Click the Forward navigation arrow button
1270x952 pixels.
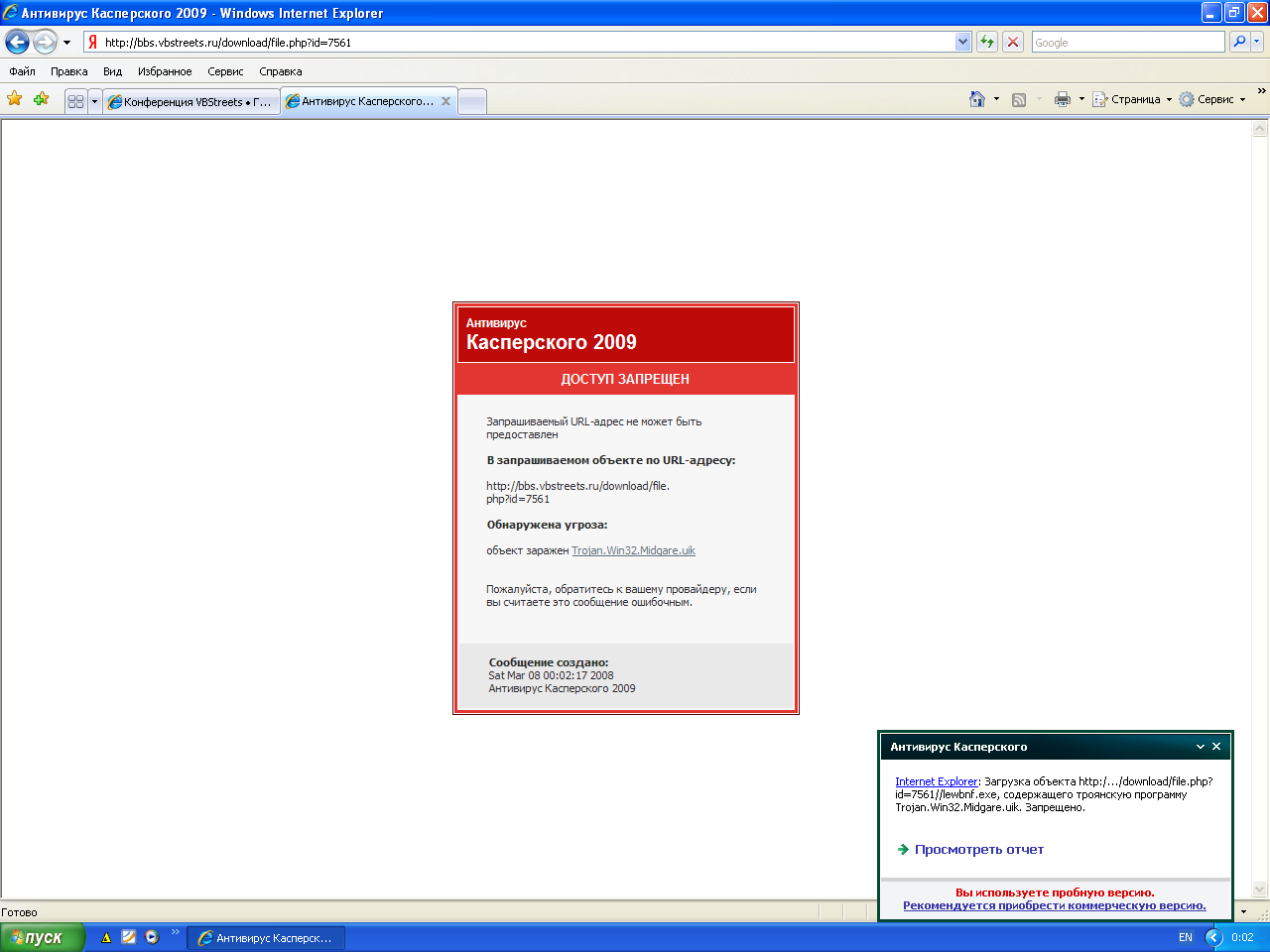click(45, 42)
